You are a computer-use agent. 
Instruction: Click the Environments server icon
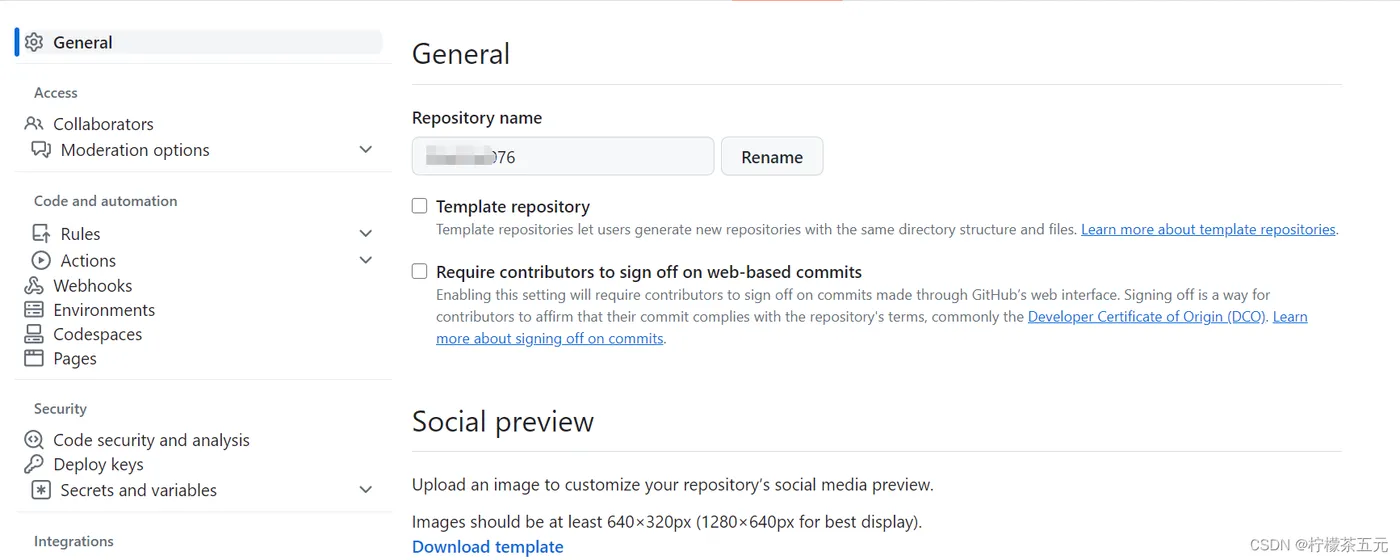(x=34, y=310)
